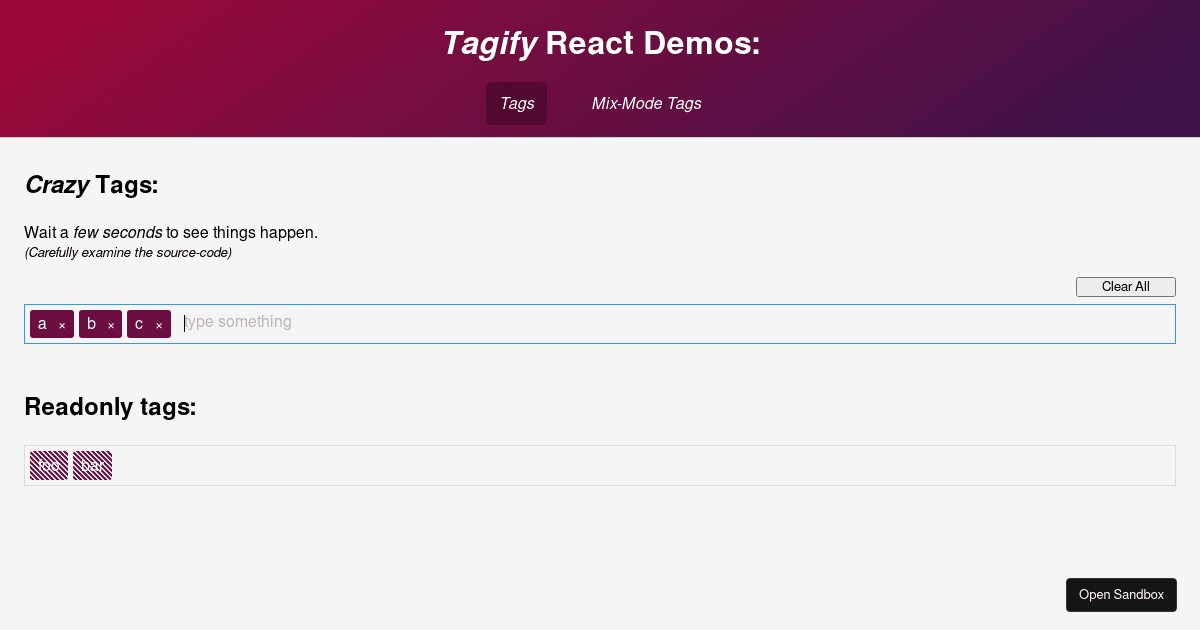Click the "Wait a few seconds" text
Image resolution: width=1200 pixels, height=630 pixels.
(170, 232)
